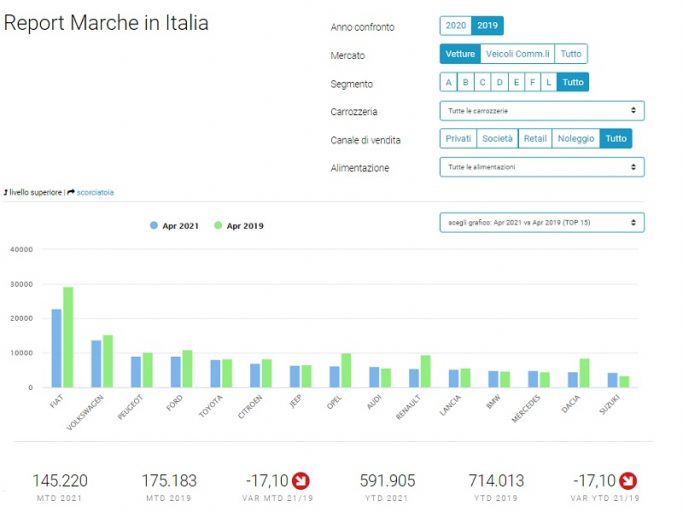This screenshot has height=512, width=683.
Task: Click FIAT green Apr 2019 bar
Action: coord(68,337)
